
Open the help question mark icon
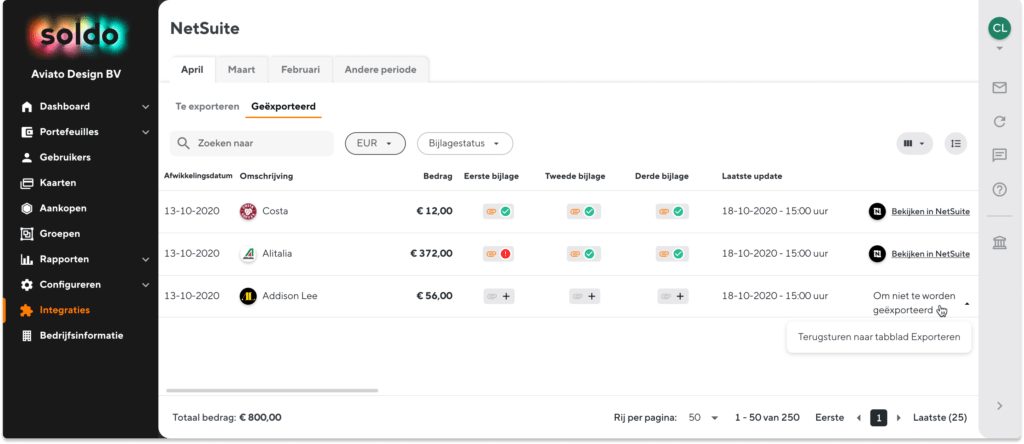click(x=999, y=189)
